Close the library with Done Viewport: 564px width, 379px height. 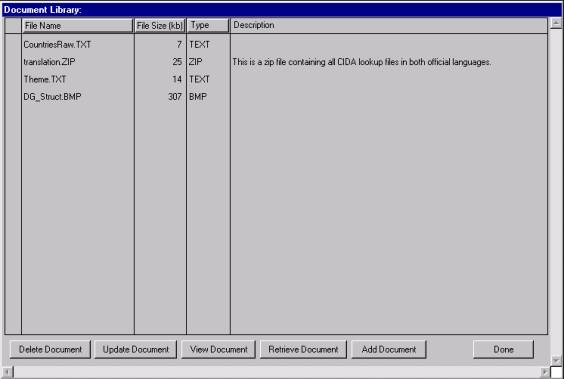point(503,350)
